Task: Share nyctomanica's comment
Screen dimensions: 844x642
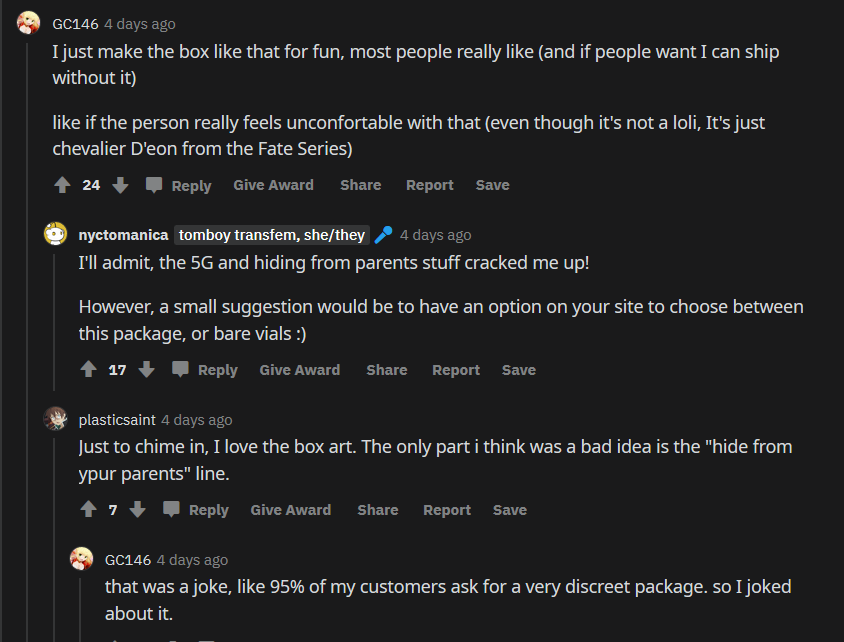Action: [x=386, y=370]
